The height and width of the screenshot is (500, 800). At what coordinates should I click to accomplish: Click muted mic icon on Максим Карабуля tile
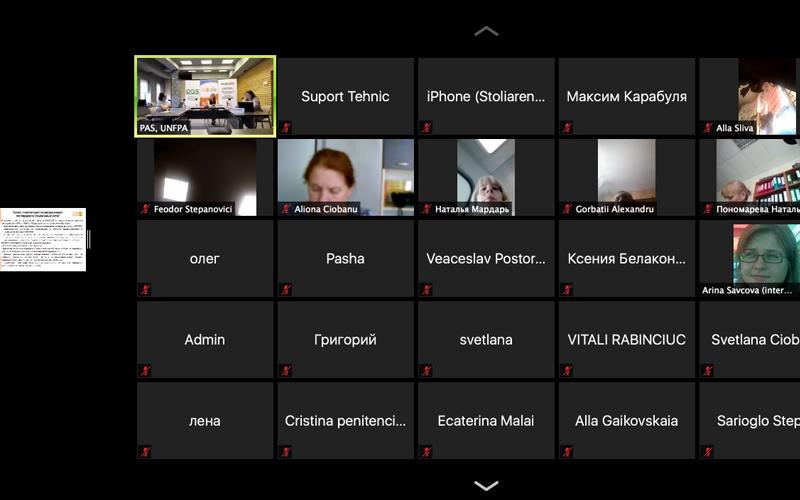click(567, 128)
